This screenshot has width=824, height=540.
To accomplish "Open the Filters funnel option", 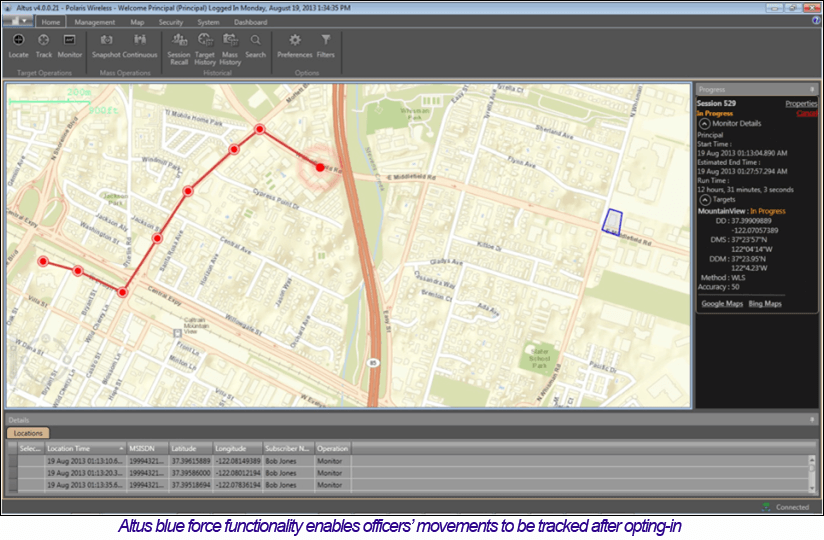I will pyautogui.click(x=326, y=46).
